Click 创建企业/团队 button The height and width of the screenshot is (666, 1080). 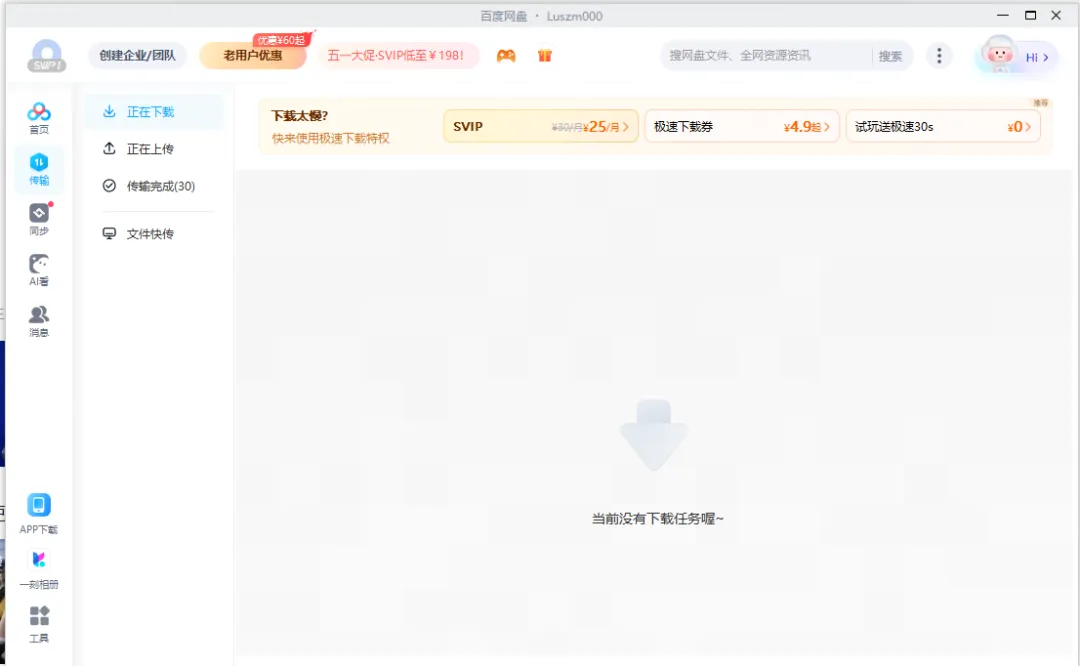[137, 56]
